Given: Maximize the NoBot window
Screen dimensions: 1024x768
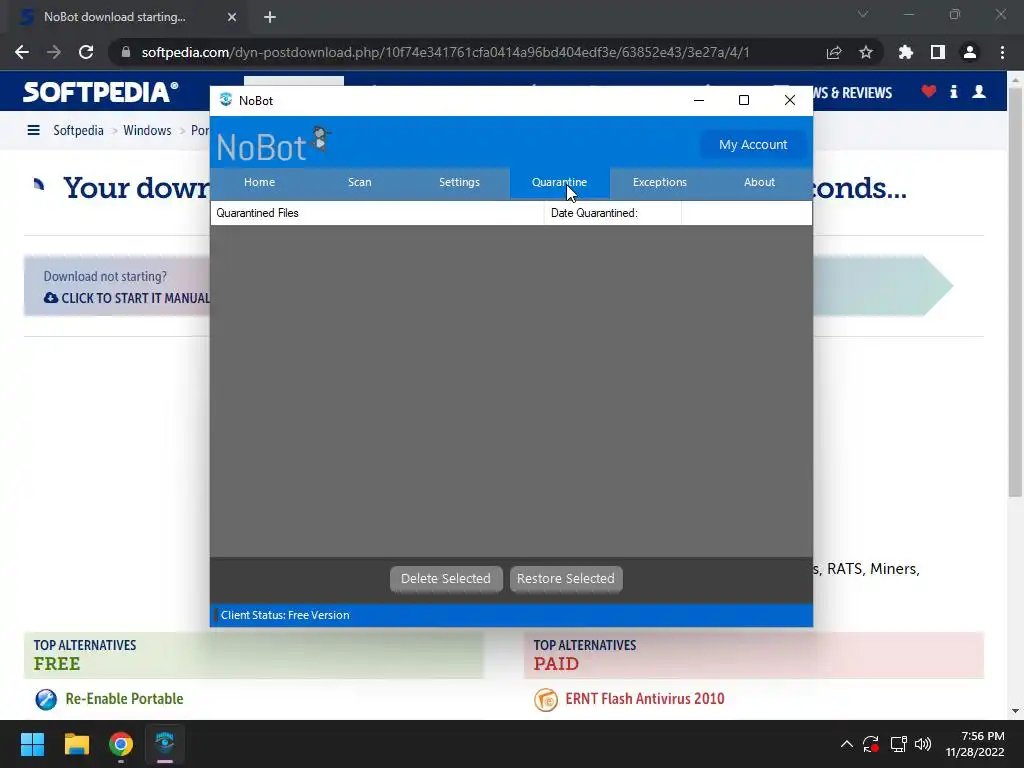Looking at the screenshot, I should coord(744,100).
